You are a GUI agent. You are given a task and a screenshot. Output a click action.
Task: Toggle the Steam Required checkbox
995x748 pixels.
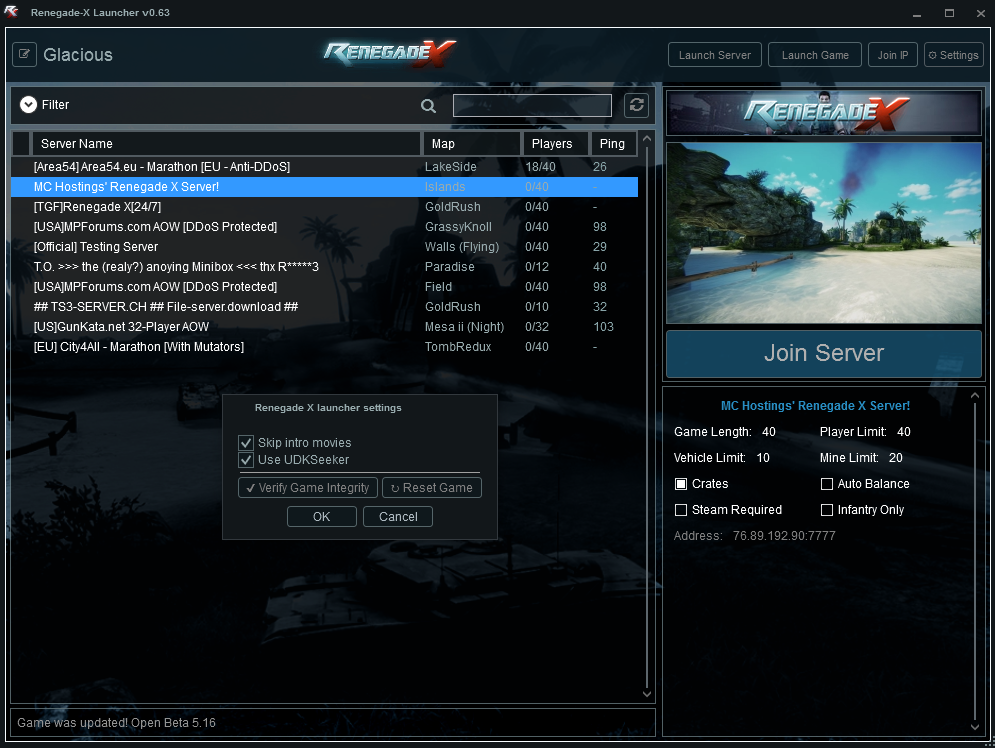[x=681, y=510]
